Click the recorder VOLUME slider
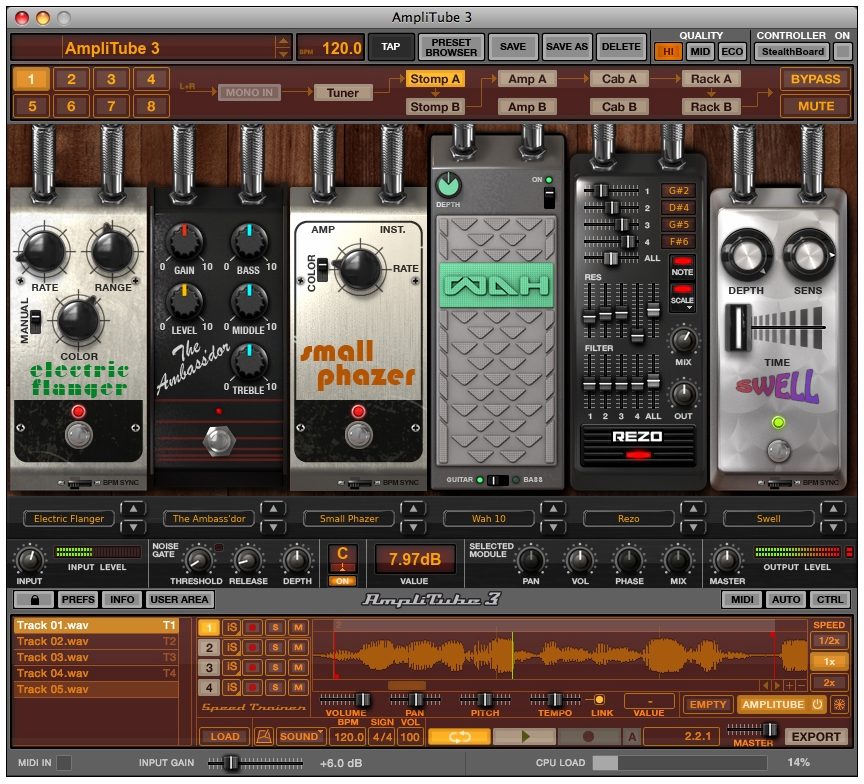Viewport: 864px width, 784px height. point(346,700)
